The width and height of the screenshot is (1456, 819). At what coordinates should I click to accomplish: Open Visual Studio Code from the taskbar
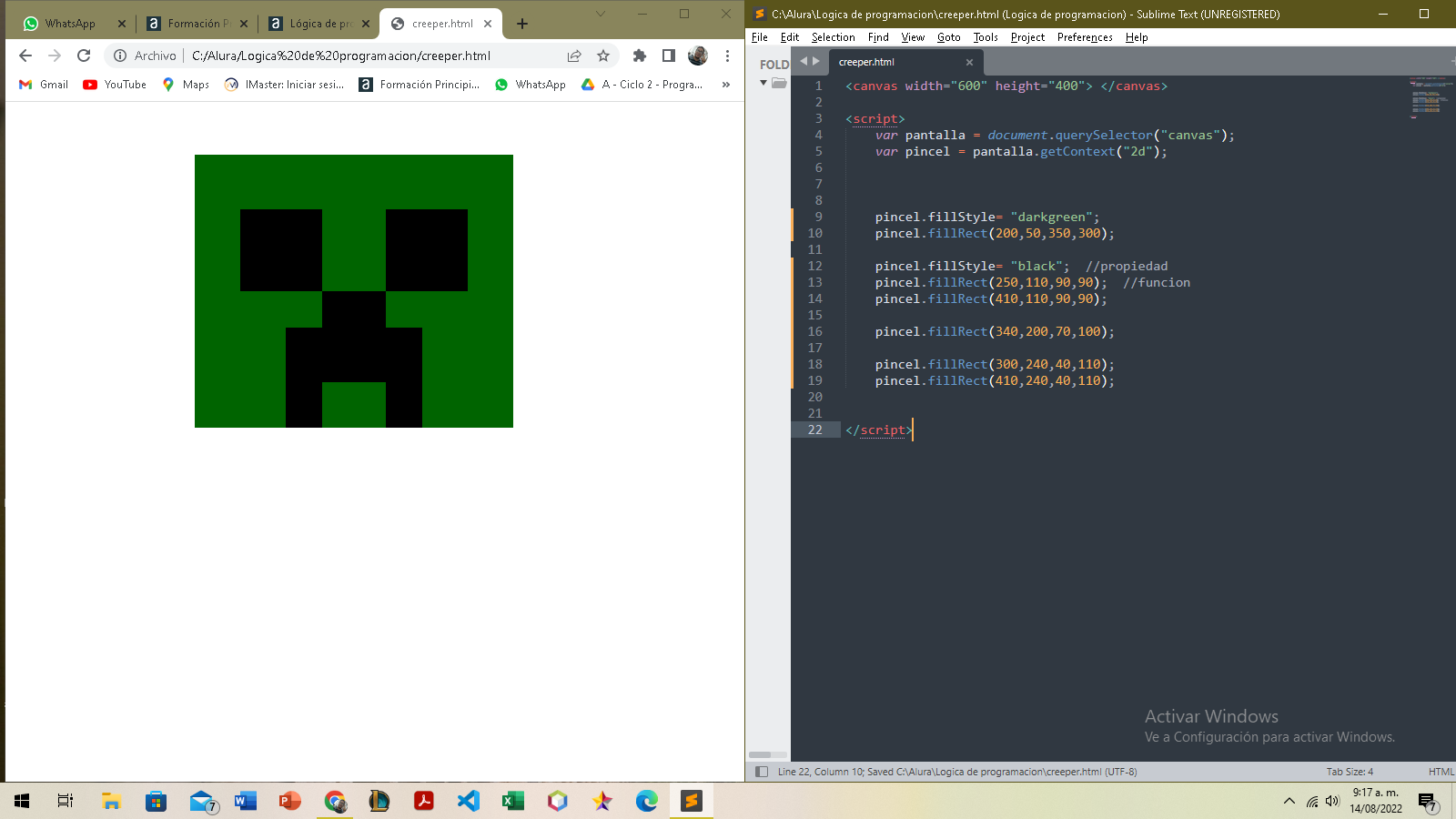tap(469, 801)
